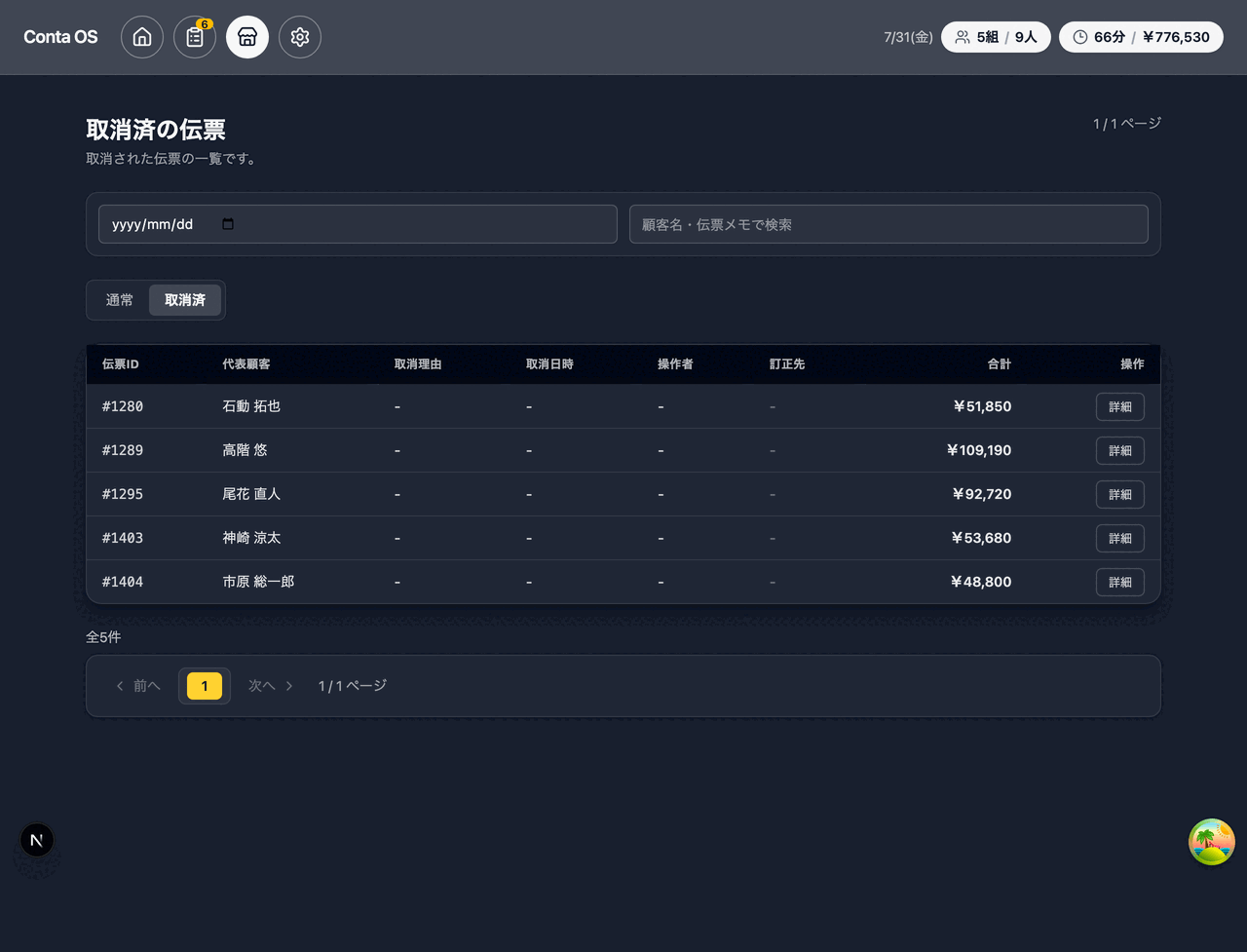Click the 顧客名・伝票メモで検索 search field
This screenshot has height=952, width=1247.
(x=888, y=224)
